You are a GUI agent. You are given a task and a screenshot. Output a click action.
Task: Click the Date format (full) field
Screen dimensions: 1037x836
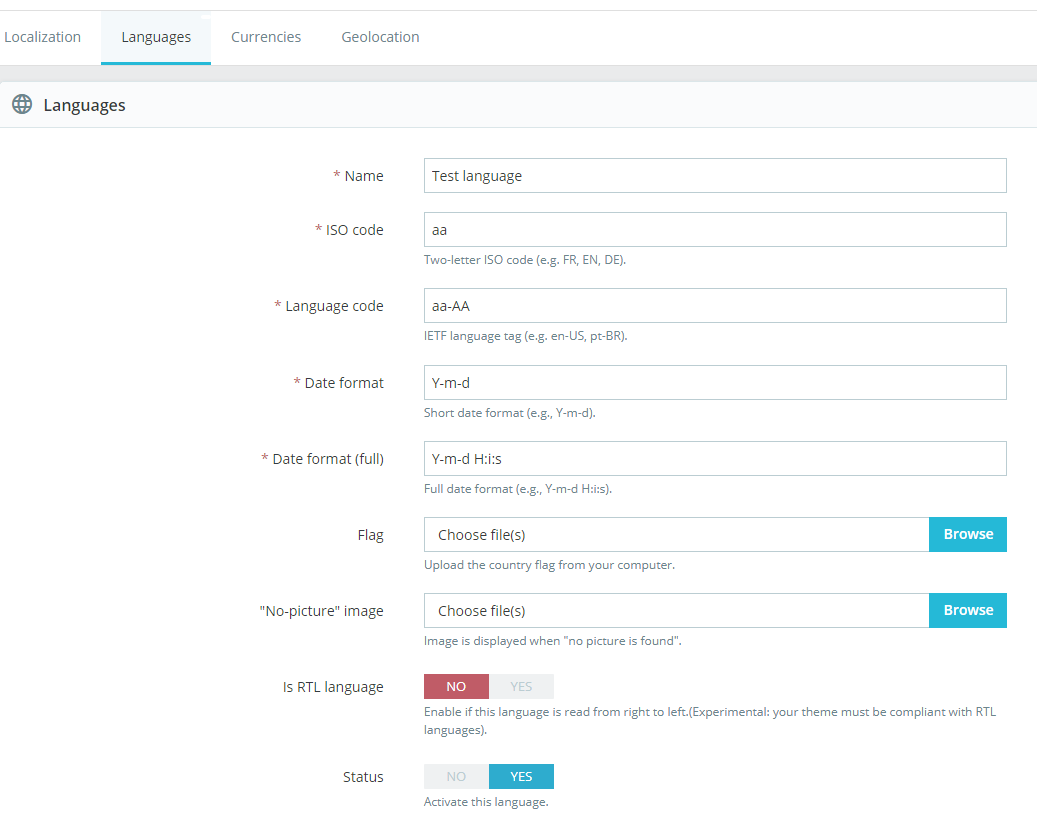pyautogui.click(x=715, y=458)
